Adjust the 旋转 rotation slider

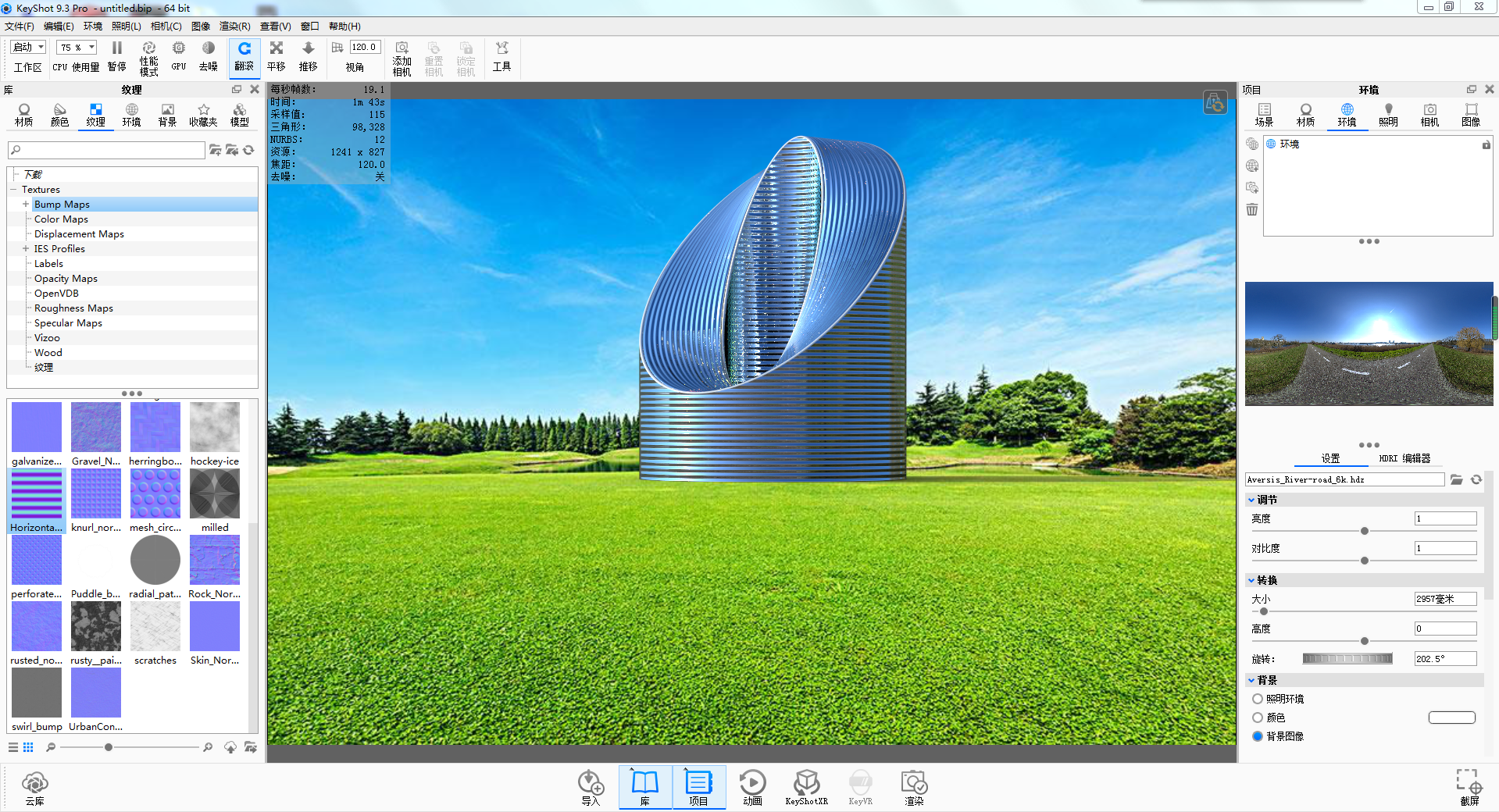coord(1347,659)
